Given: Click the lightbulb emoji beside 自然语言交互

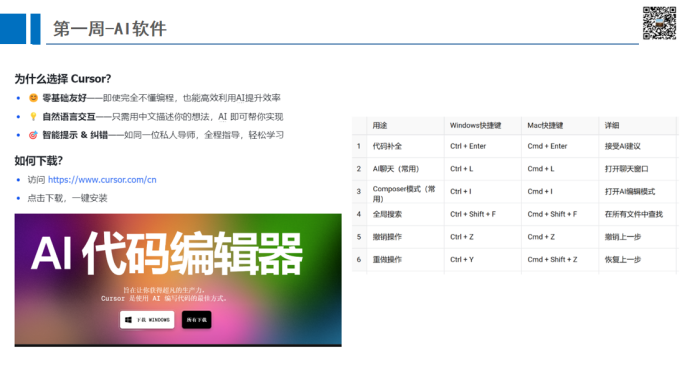Looking at the screenshot, I should pos(33,117).
